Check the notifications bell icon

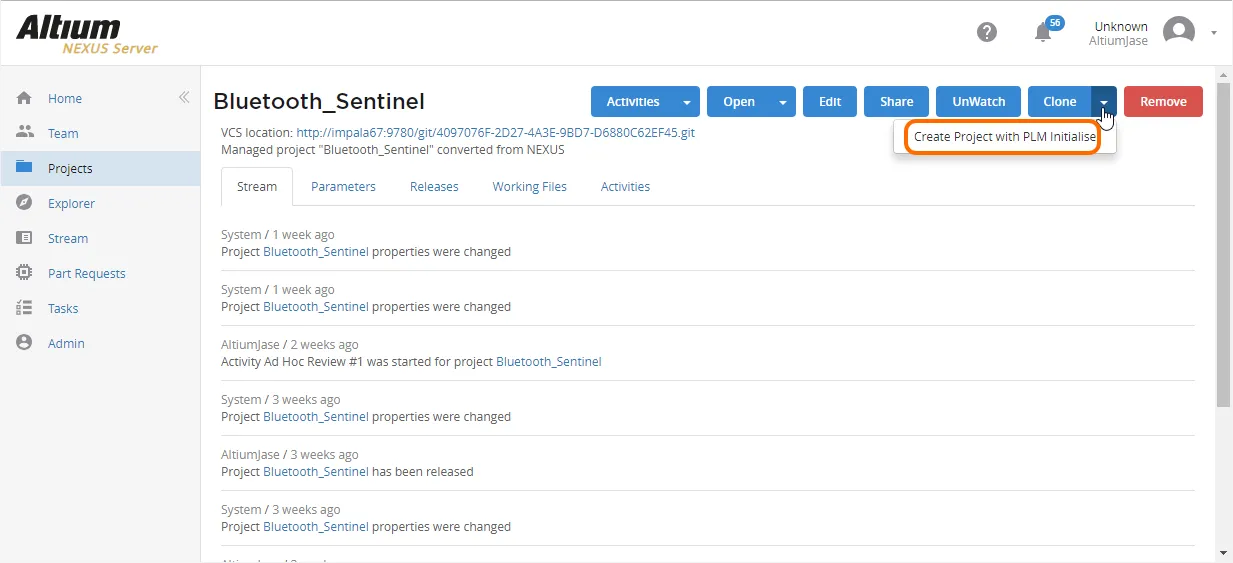pos(1043,32)
